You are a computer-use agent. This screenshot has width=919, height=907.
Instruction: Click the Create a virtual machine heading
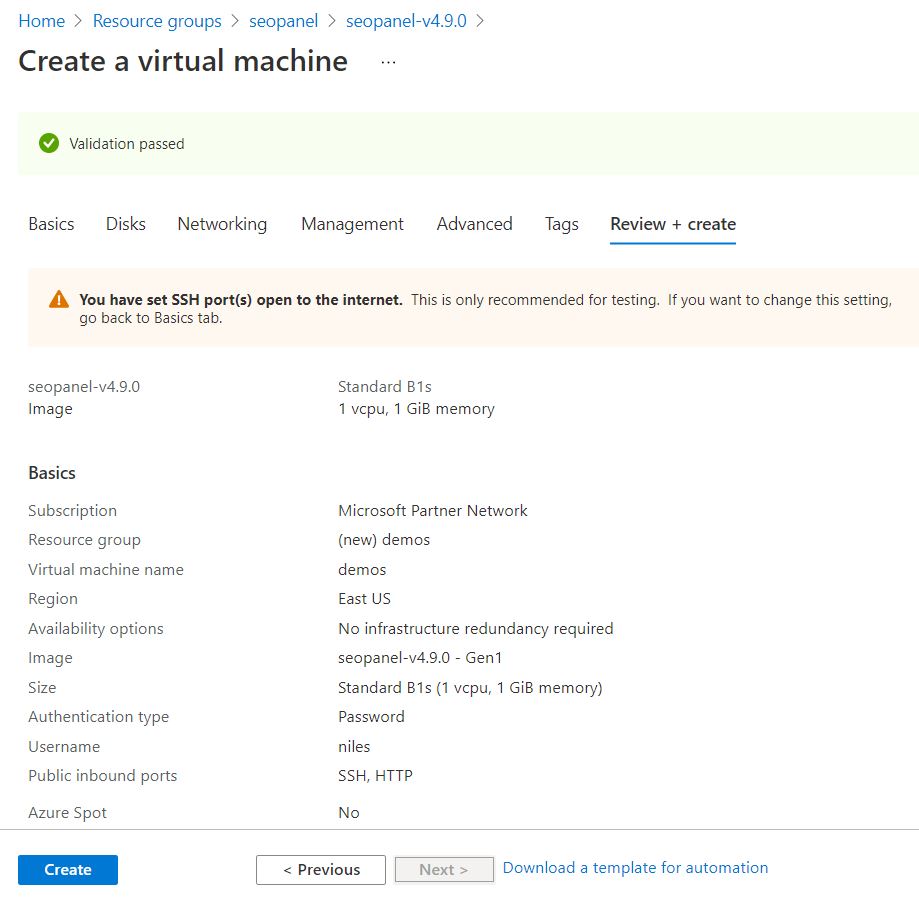(183, 61)
